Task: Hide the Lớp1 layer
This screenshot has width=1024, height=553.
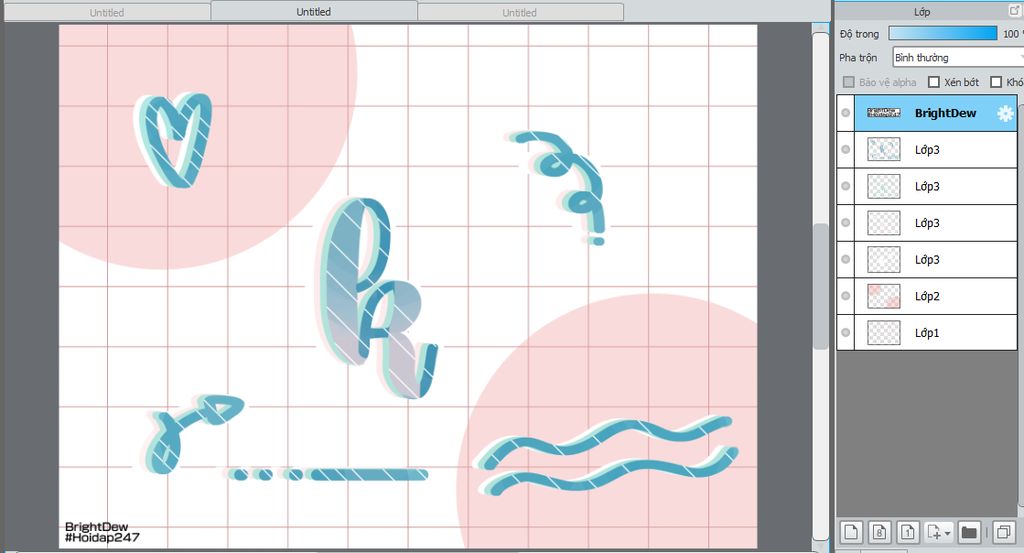Action: (x=845, y=333)
